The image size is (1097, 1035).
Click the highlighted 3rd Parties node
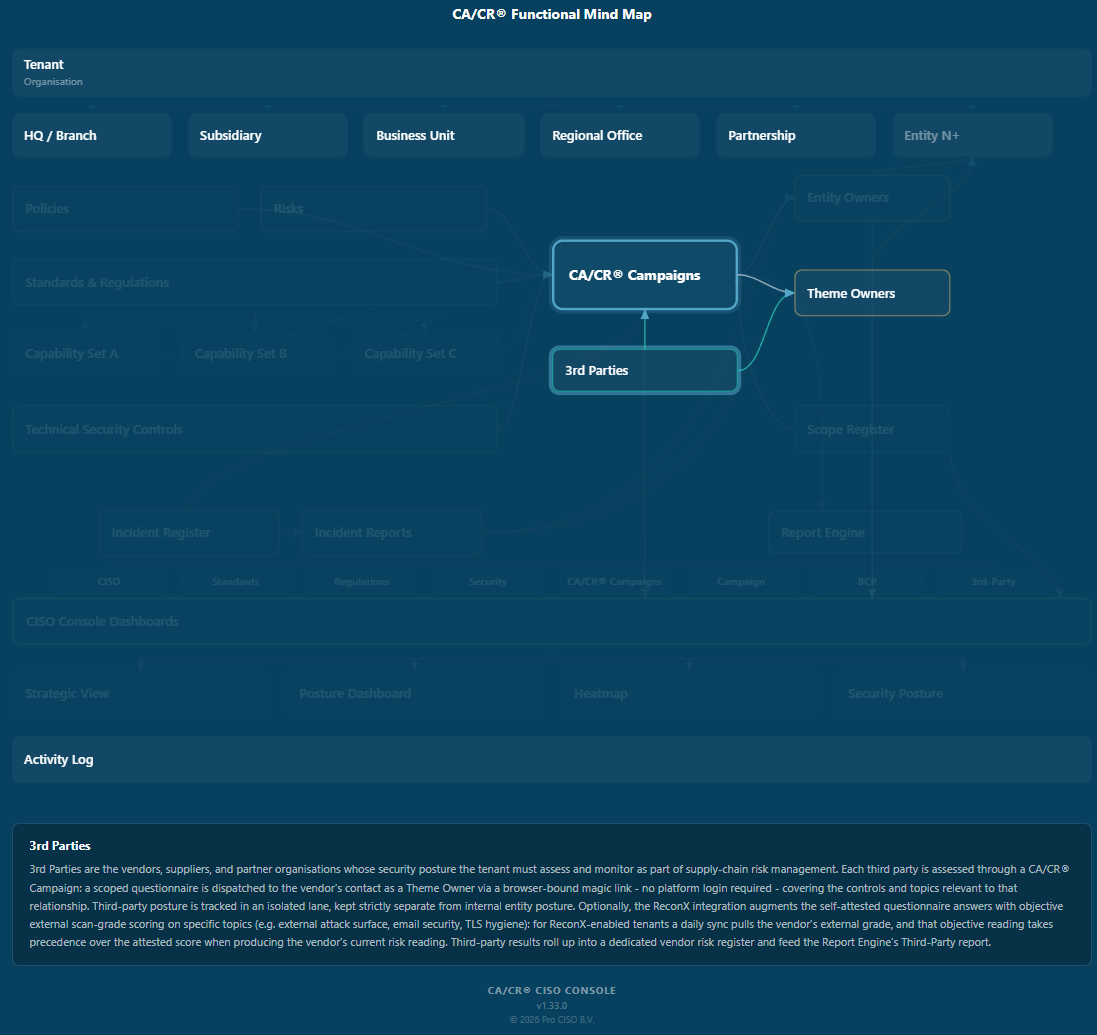tap(644, 370)
